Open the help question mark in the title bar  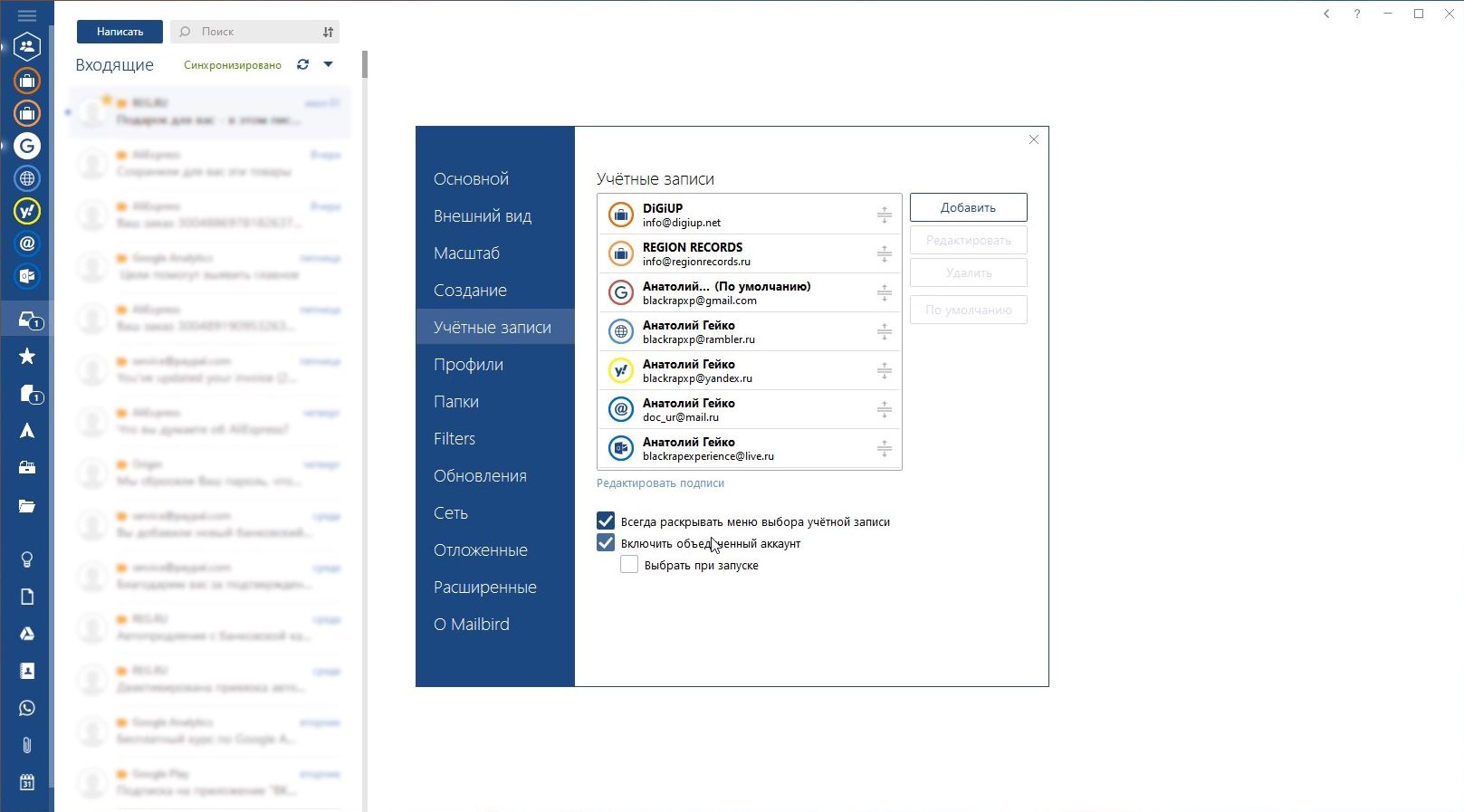point(1357,14)
